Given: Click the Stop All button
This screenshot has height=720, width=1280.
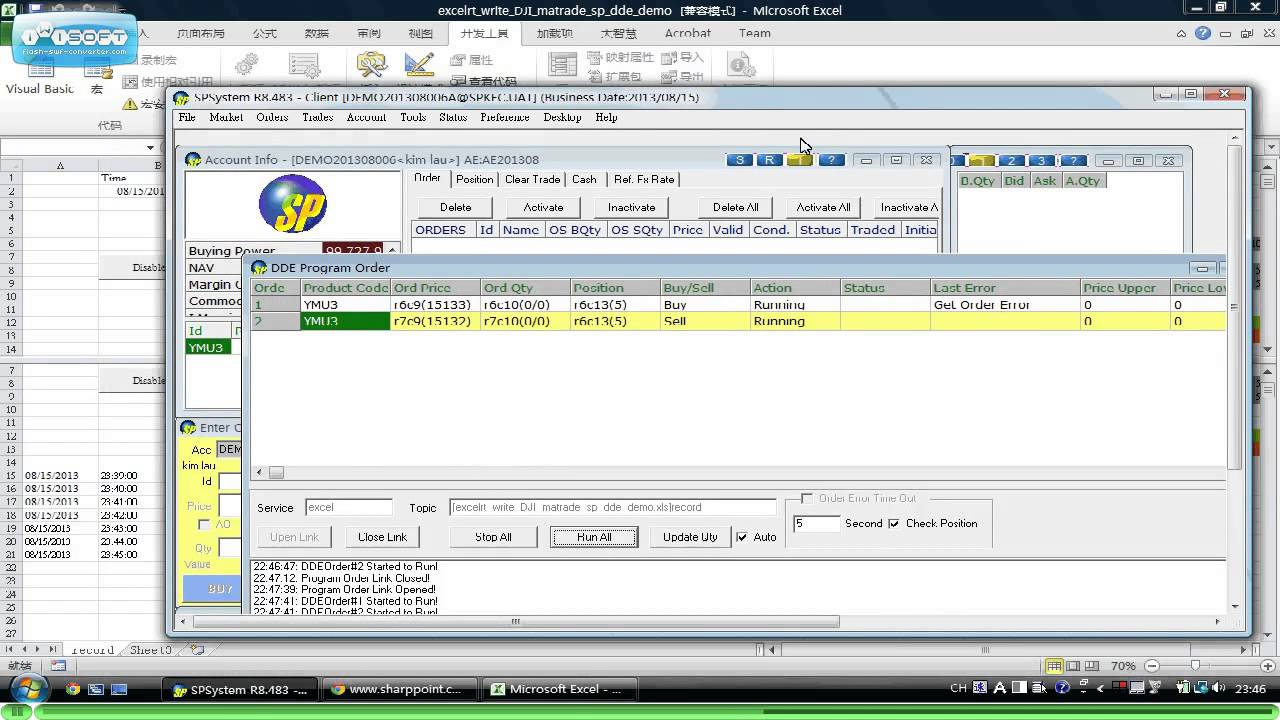Looking at the screenshot, I should [493, 537].
